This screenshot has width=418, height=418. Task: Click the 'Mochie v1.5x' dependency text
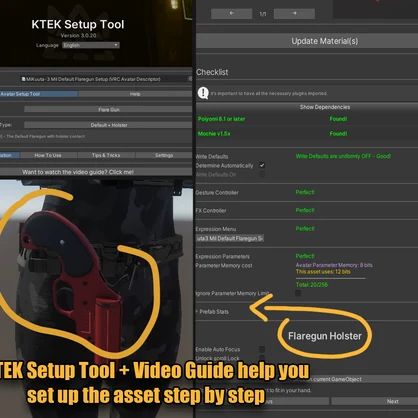click(214, 134)
